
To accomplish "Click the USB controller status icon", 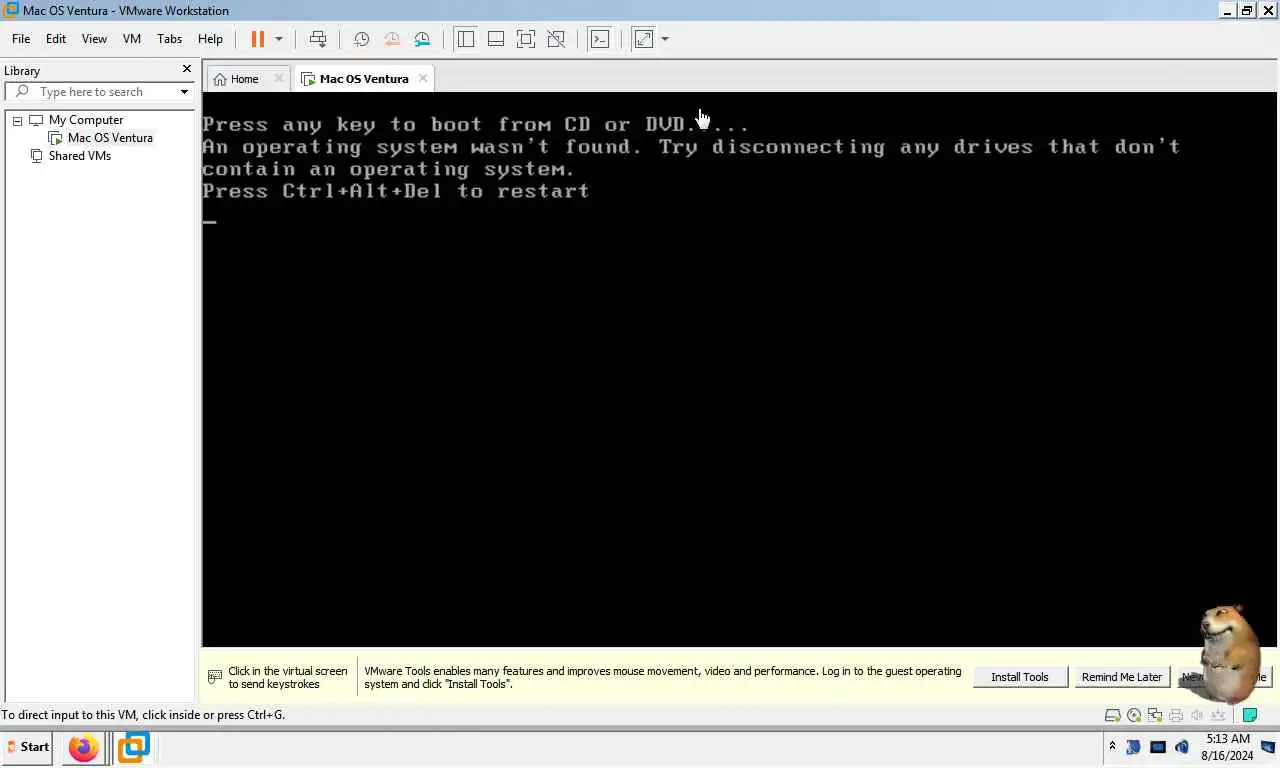I will tap(1218, 715).
